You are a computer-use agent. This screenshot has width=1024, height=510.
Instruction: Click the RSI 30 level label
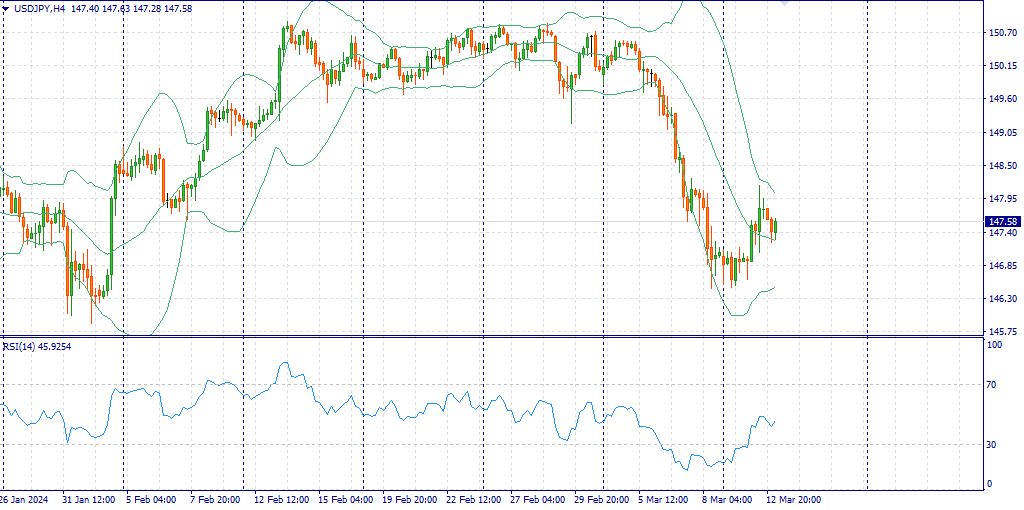pos(992,445)
